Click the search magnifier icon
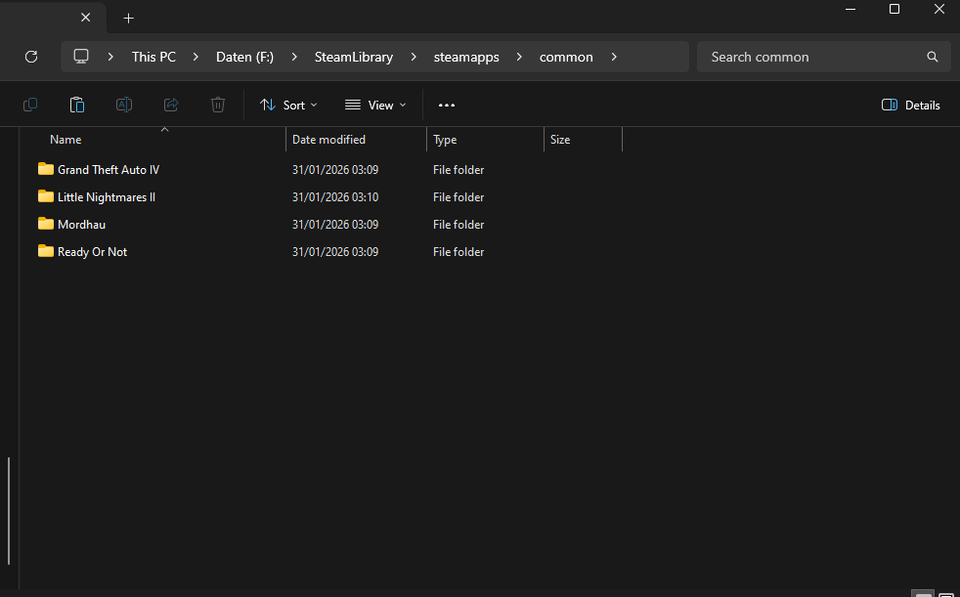The width and height of the screenshot is (960, 597). point(932,57)
